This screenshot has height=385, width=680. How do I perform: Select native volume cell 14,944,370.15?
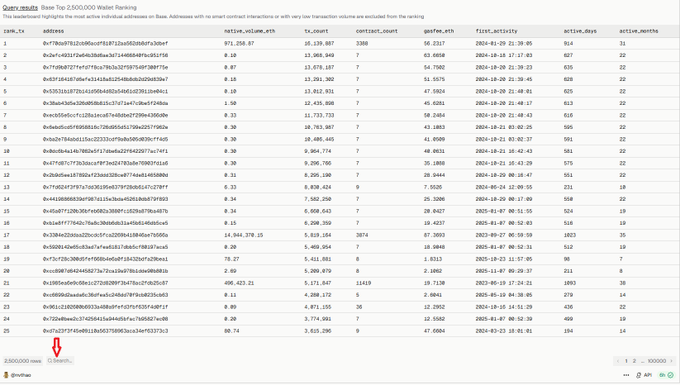(244, 235)
